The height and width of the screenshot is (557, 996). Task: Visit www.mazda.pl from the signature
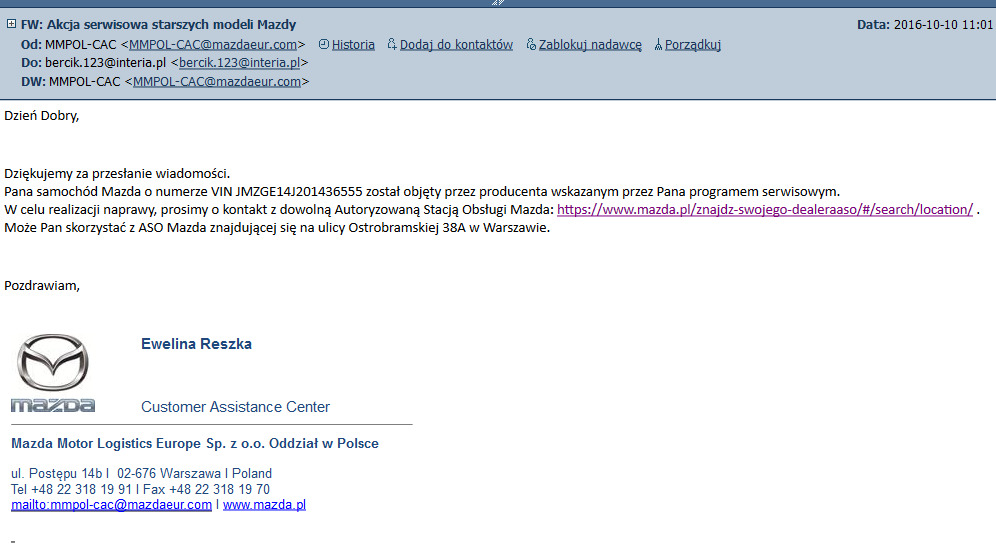click(x=264, y=505)
